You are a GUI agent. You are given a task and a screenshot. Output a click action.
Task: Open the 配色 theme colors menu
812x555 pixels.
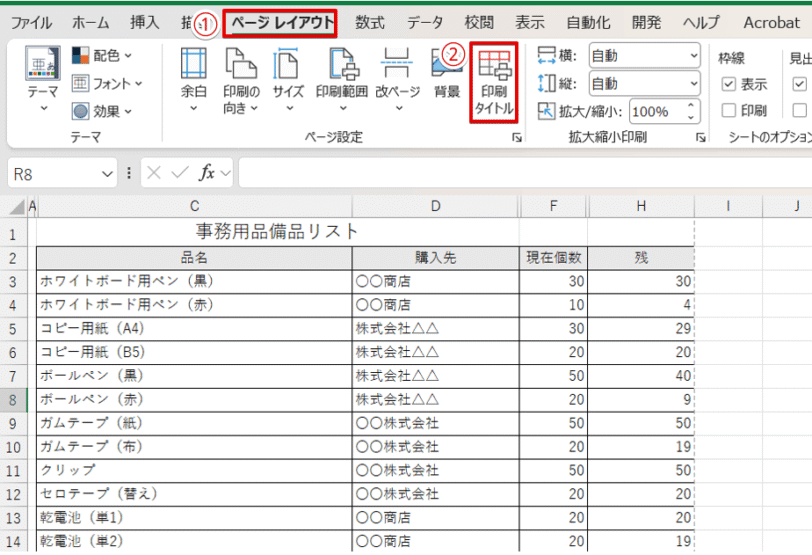(102, 55)
